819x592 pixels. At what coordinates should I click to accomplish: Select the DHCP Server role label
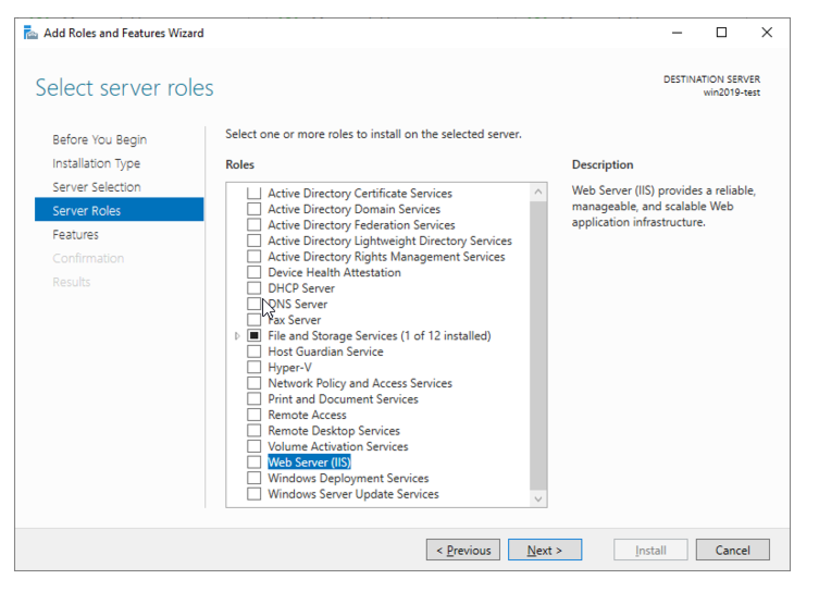[301, 288]
